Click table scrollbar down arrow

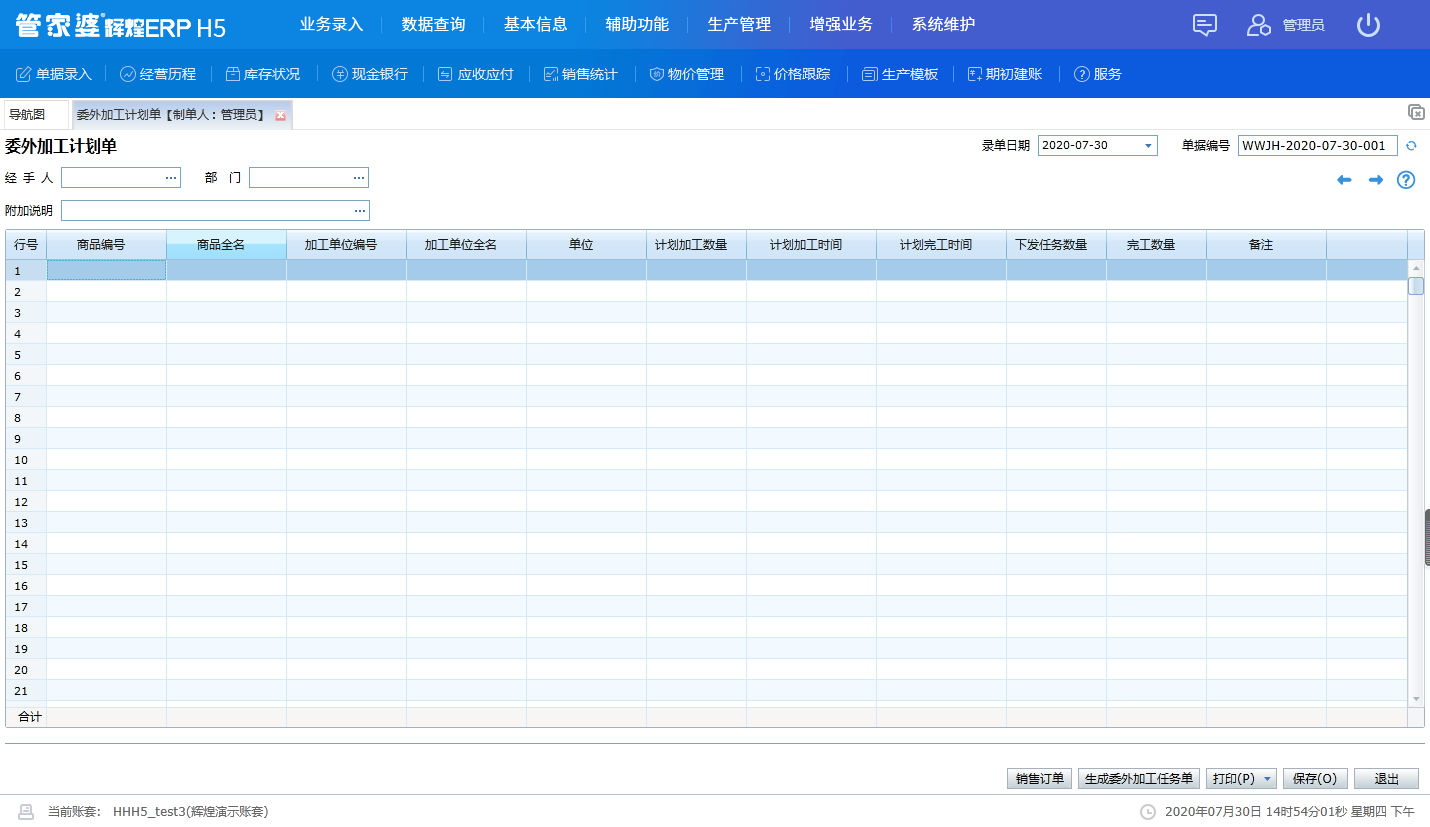1416,698
